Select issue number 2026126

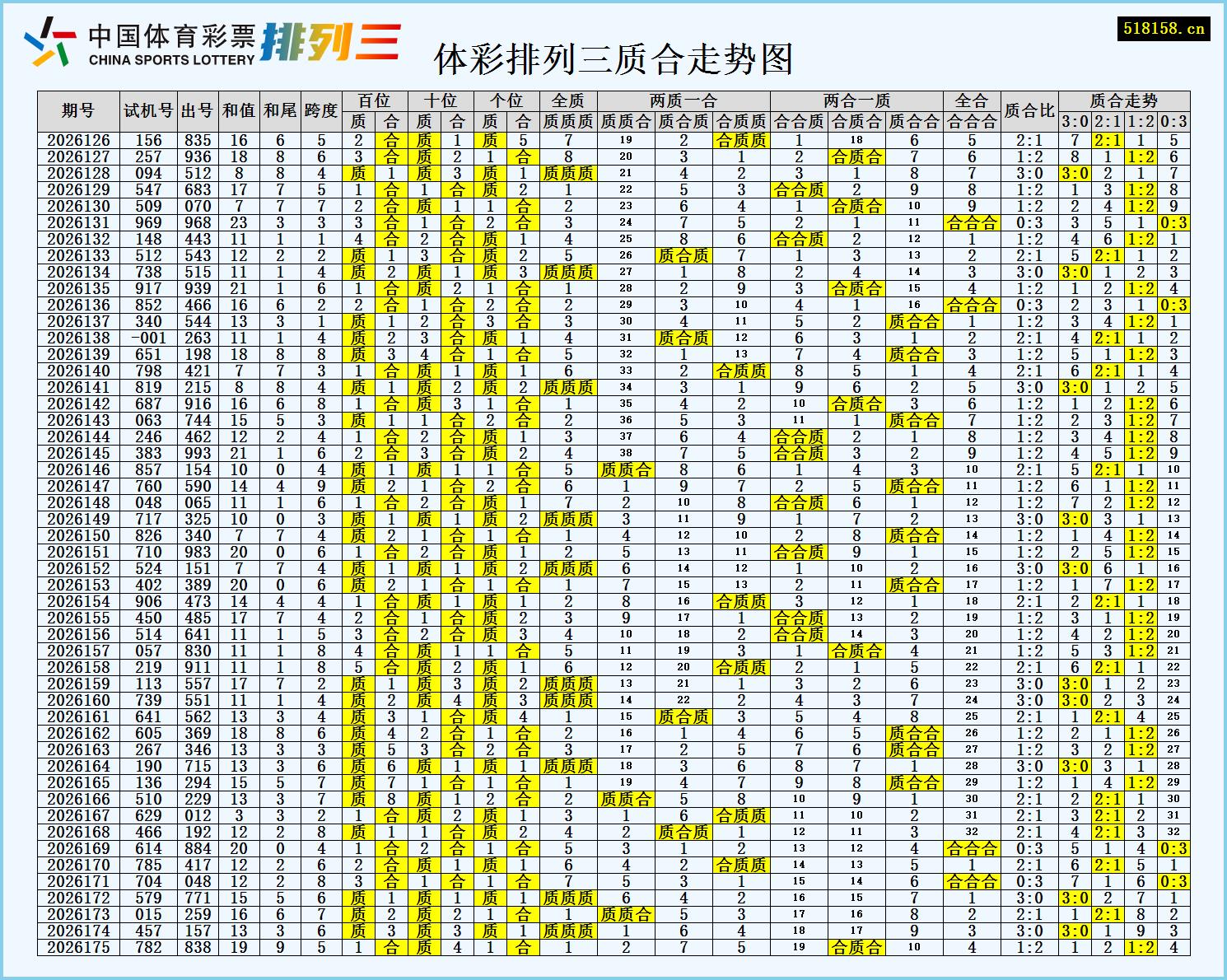78,141
